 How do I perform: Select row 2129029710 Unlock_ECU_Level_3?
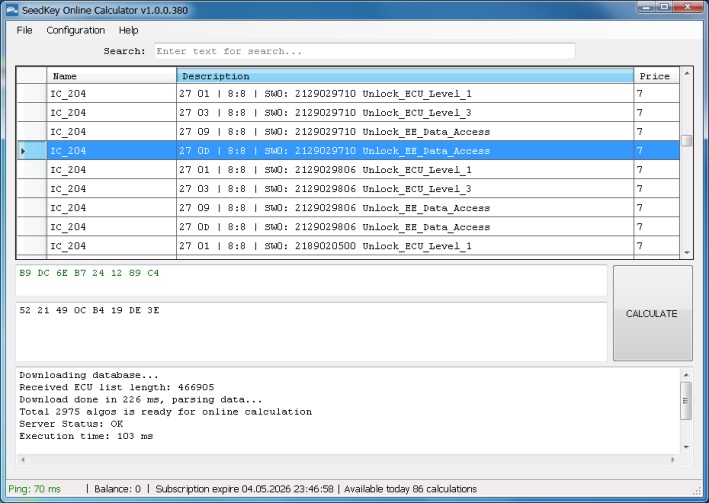(x=348, y=113)
